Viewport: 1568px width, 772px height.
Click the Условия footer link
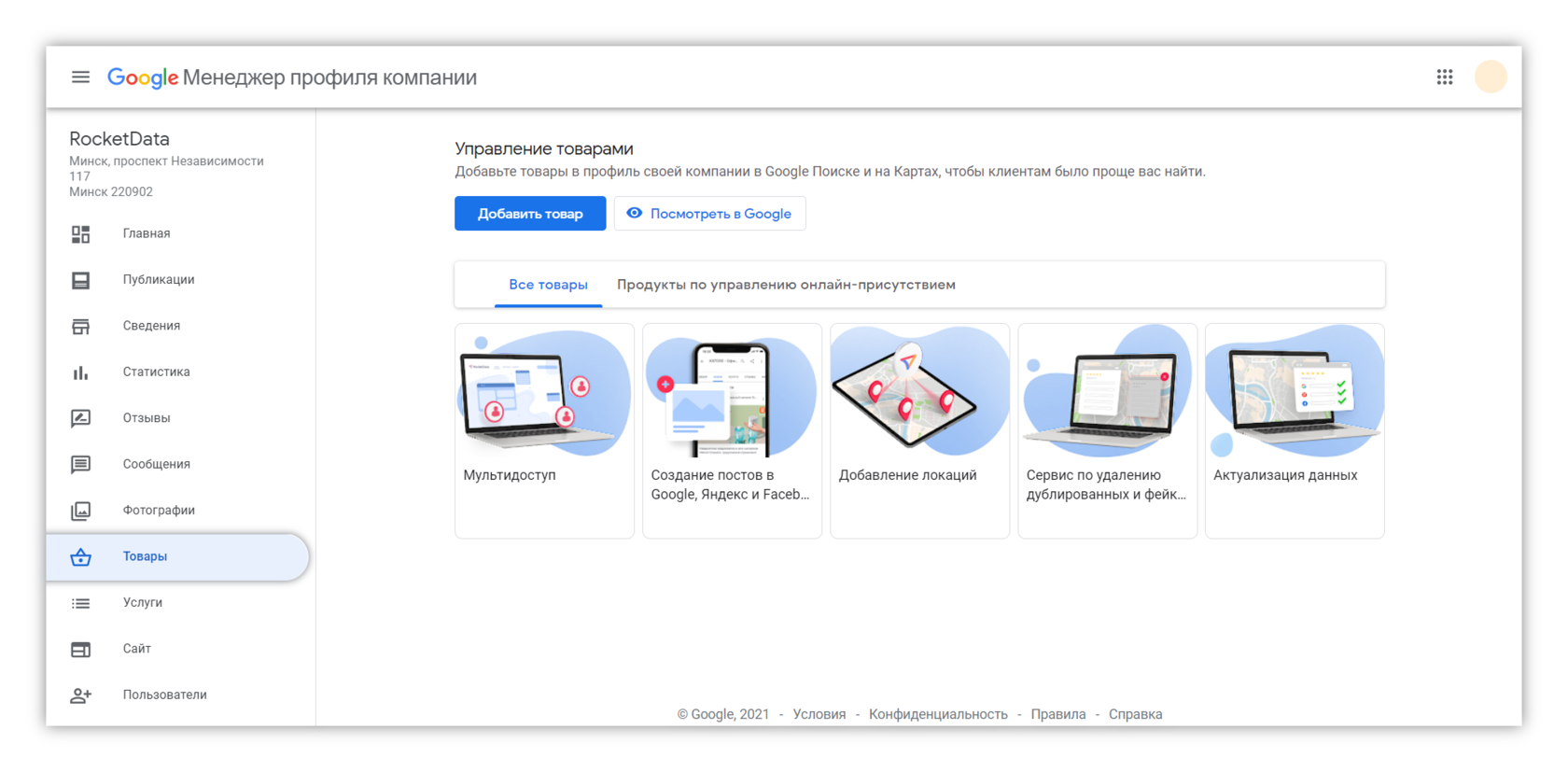[819, 714]
